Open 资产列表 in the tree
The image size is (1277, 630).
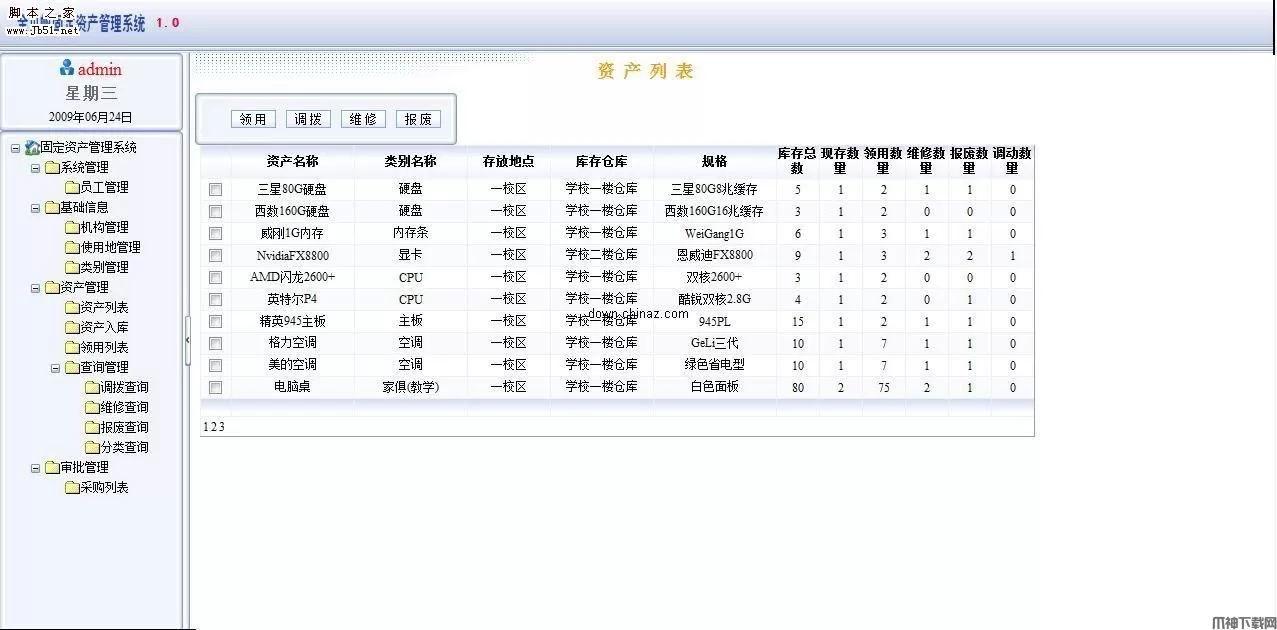104,307
